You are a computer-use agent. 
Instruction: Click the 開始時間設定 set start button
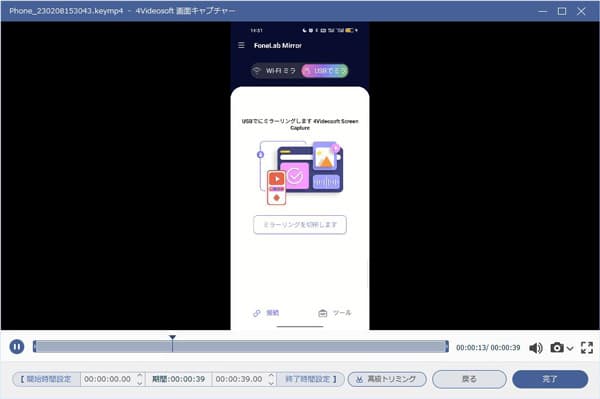46,379
